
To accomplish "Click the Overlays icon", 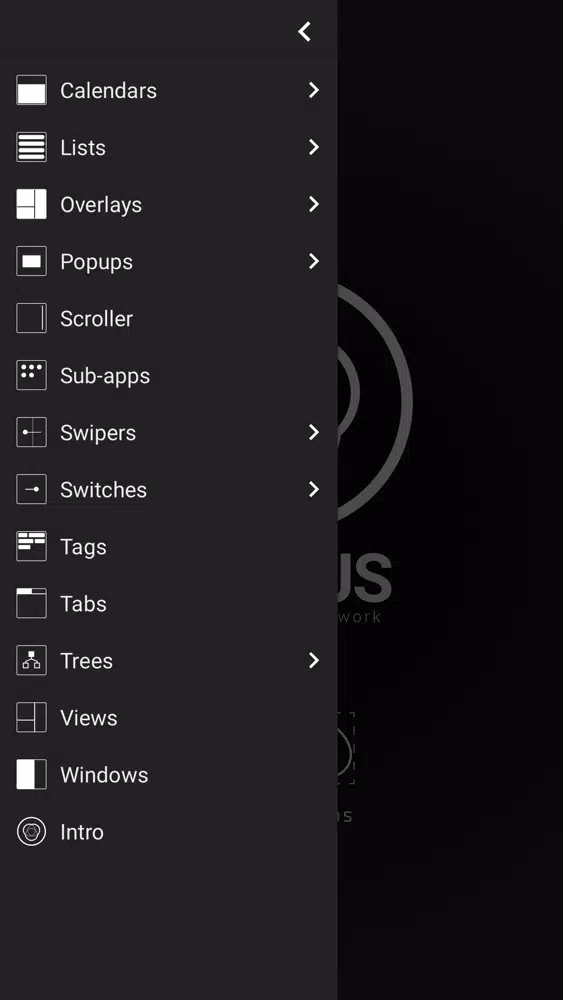I will click(x=31, y=205).
